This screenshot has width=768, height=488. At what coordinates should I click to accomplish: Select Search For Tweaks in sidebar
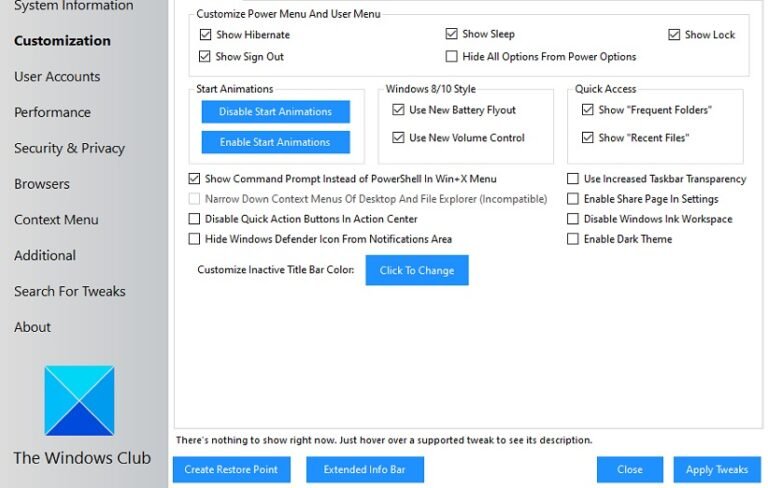pyautogui.click(x=69, y=292)
